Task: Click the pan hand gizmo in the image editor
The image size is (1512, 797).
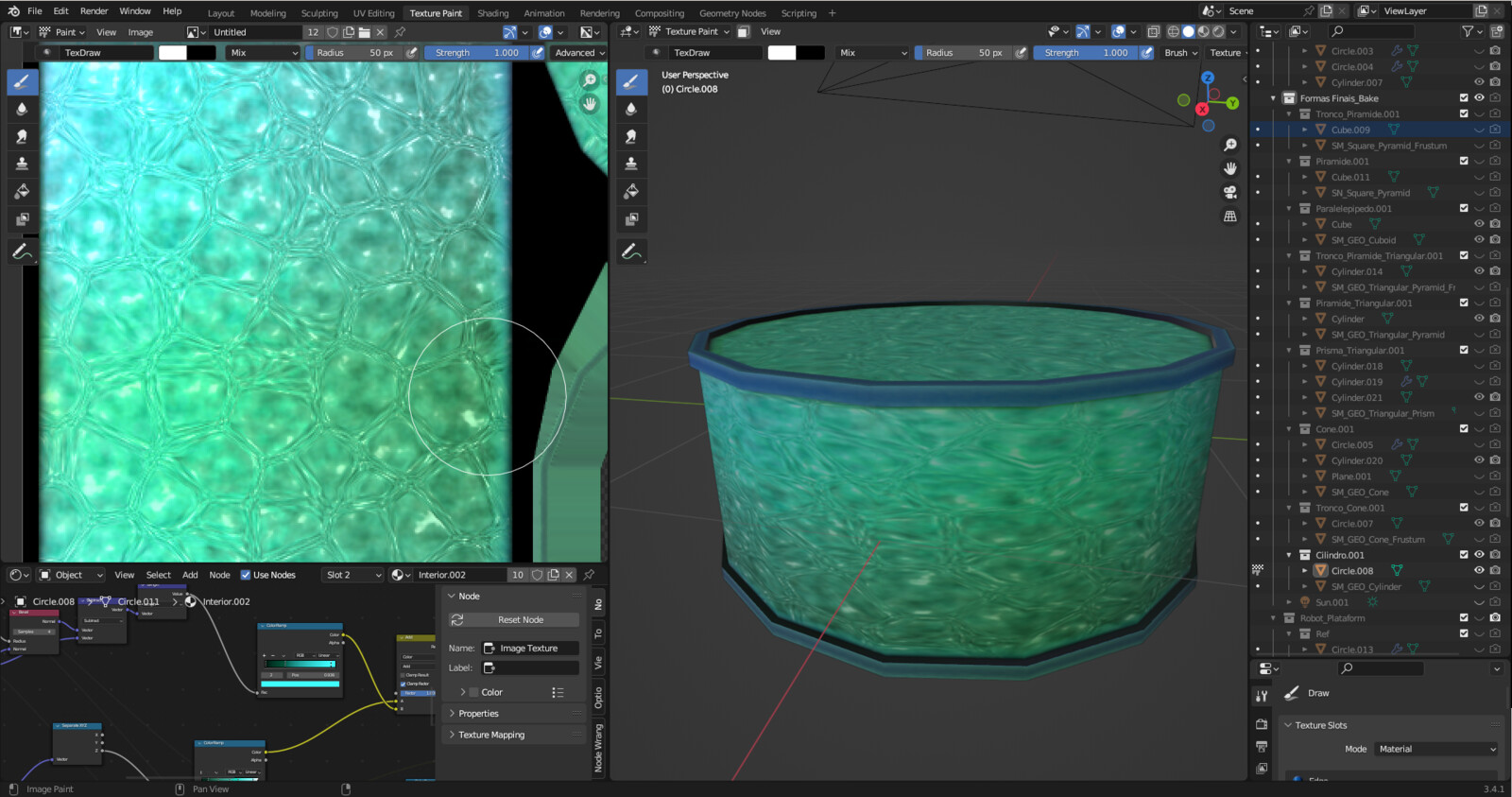Action: point(590,104)
